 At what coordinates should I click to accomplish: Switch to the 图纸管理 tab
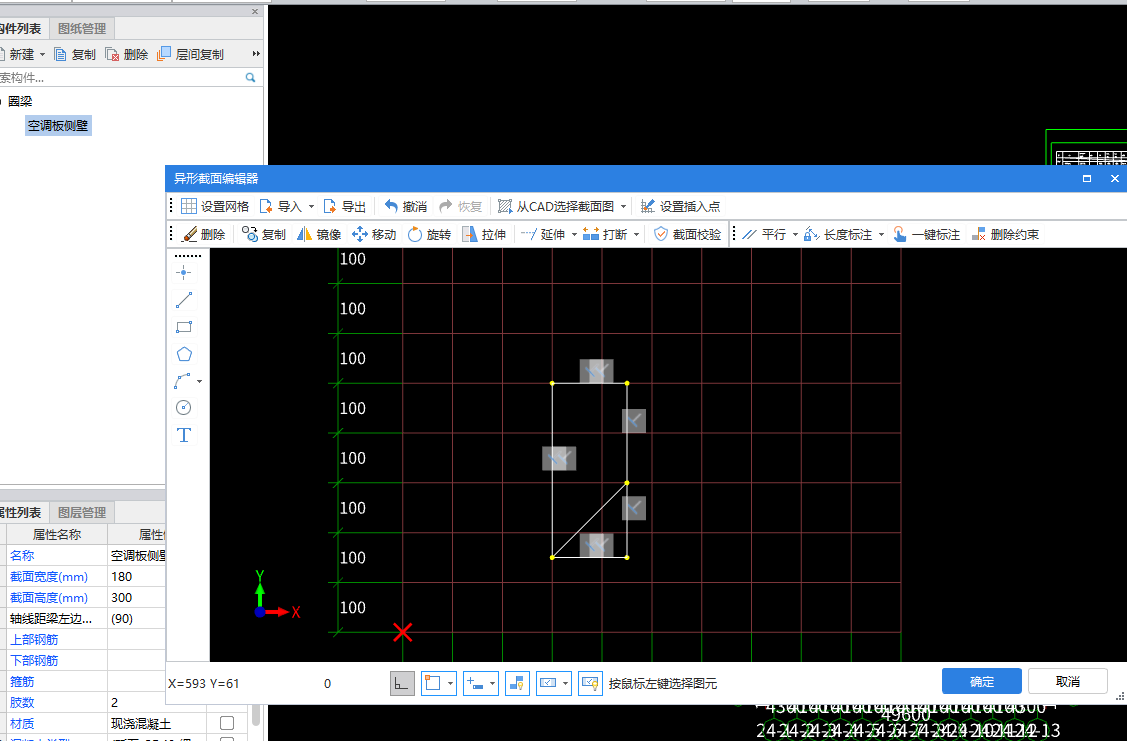[x=82, y=29]
